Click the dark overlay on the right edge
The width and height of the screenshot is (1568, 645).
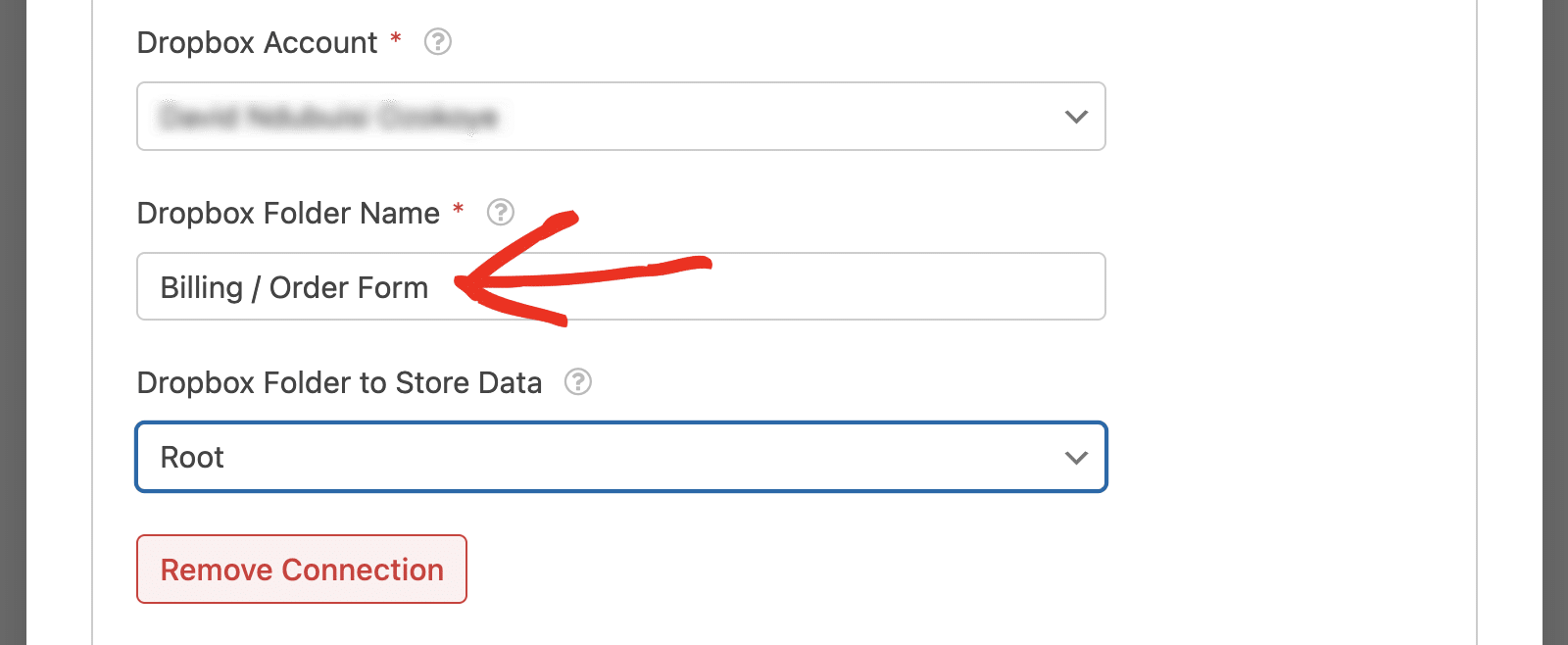pyautogui.click(x=1555, y=322)
